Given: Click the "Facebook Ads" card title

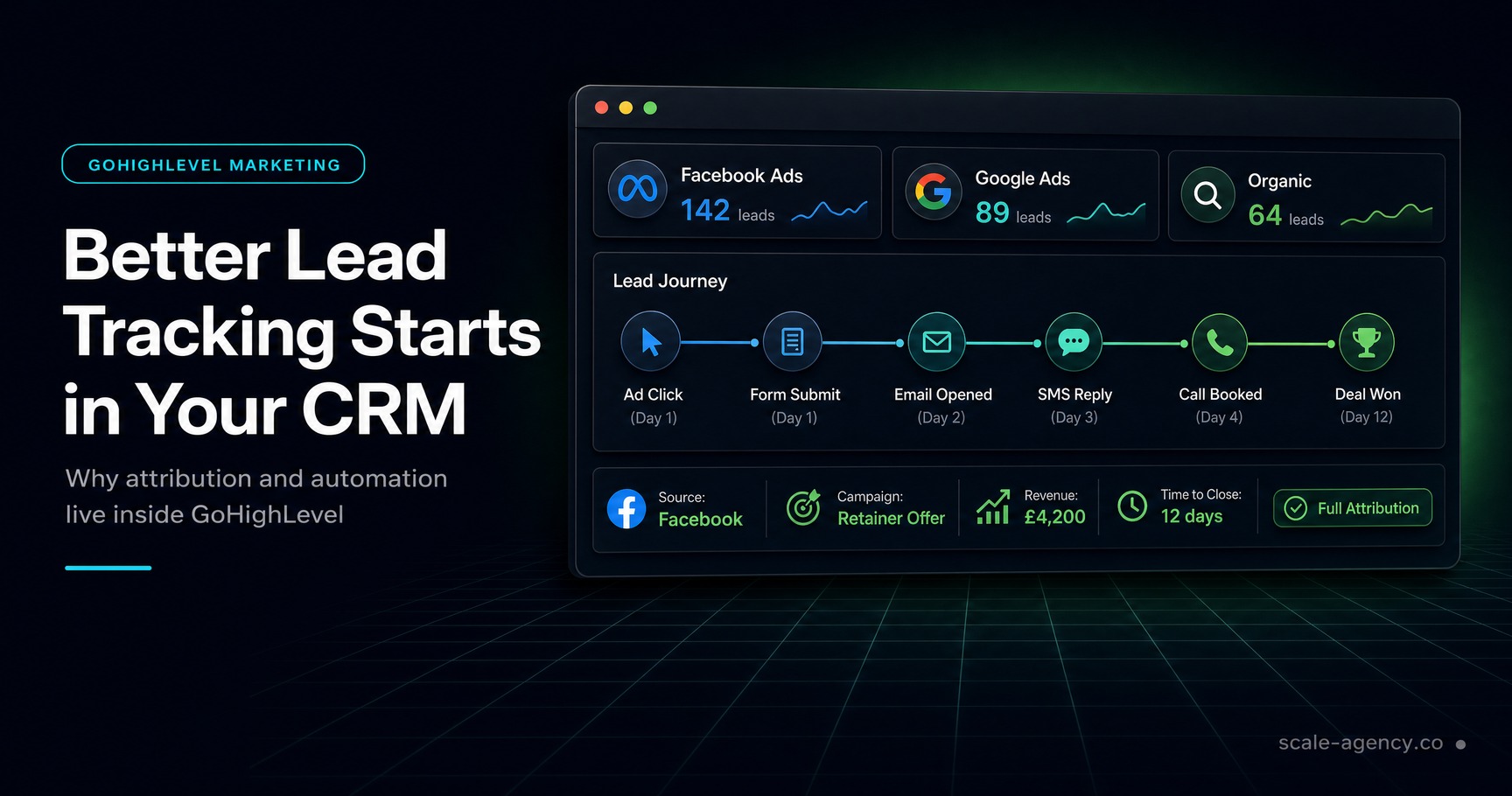Looking at the screenshot, I should [742, 176].
